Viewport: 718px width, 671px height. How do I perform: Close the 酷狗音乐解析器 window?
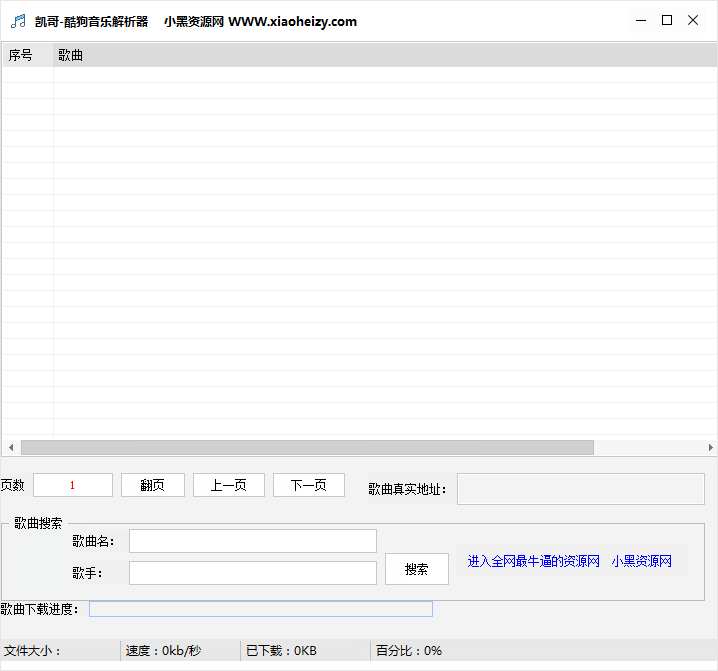(x=693, y=21)
